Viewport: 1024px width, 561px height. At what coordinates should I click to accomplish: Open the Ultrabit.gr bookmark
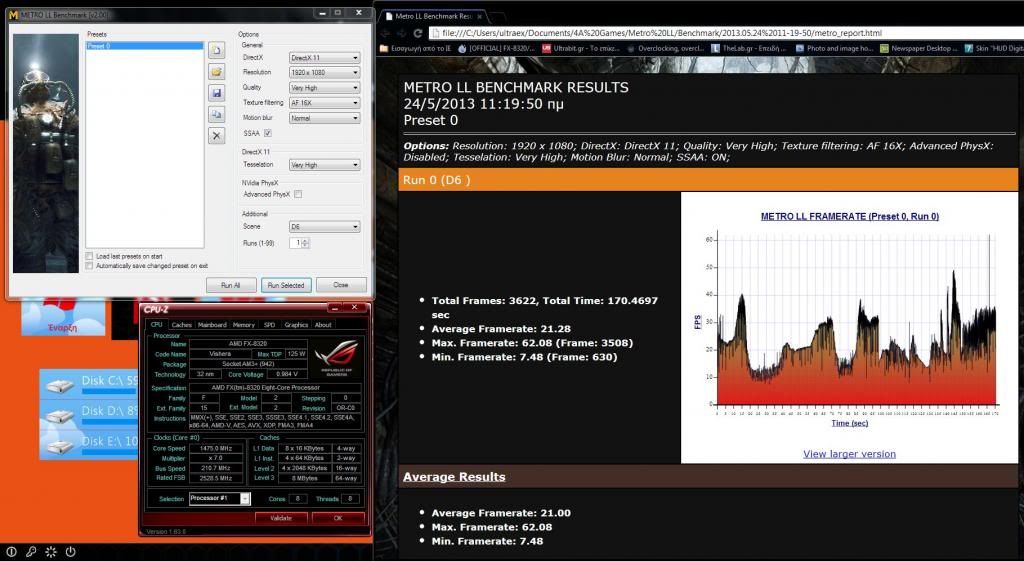(x=575, y=48)
